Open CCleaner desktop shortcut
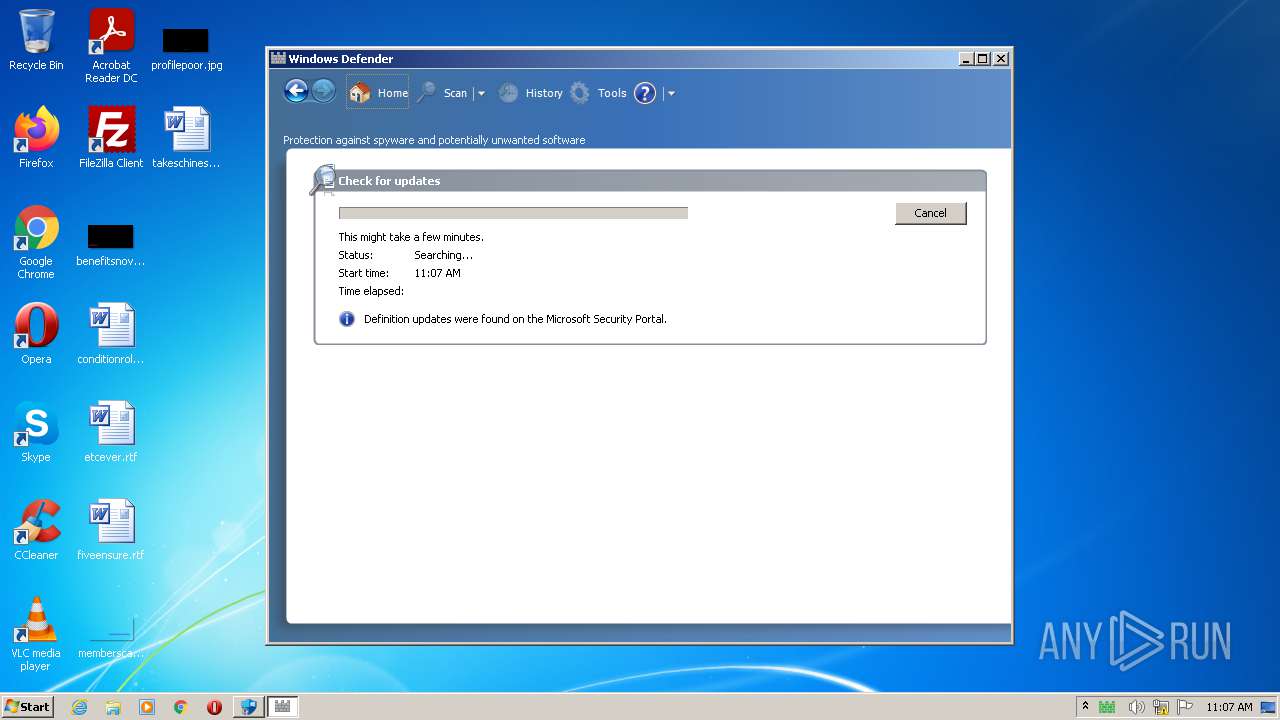Image resolution: width=1280 pixels, height=720 pixels. 36,530
